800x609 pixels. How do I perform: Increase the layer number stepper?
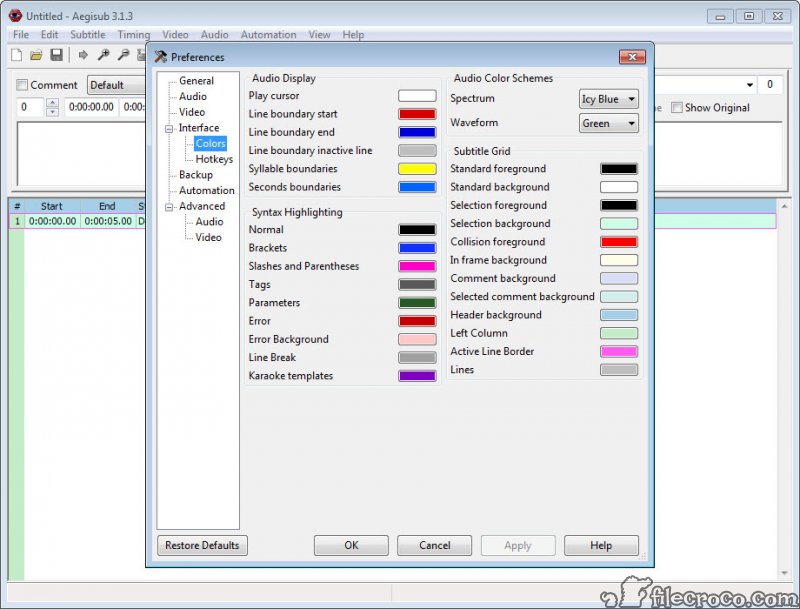point(52,103)
